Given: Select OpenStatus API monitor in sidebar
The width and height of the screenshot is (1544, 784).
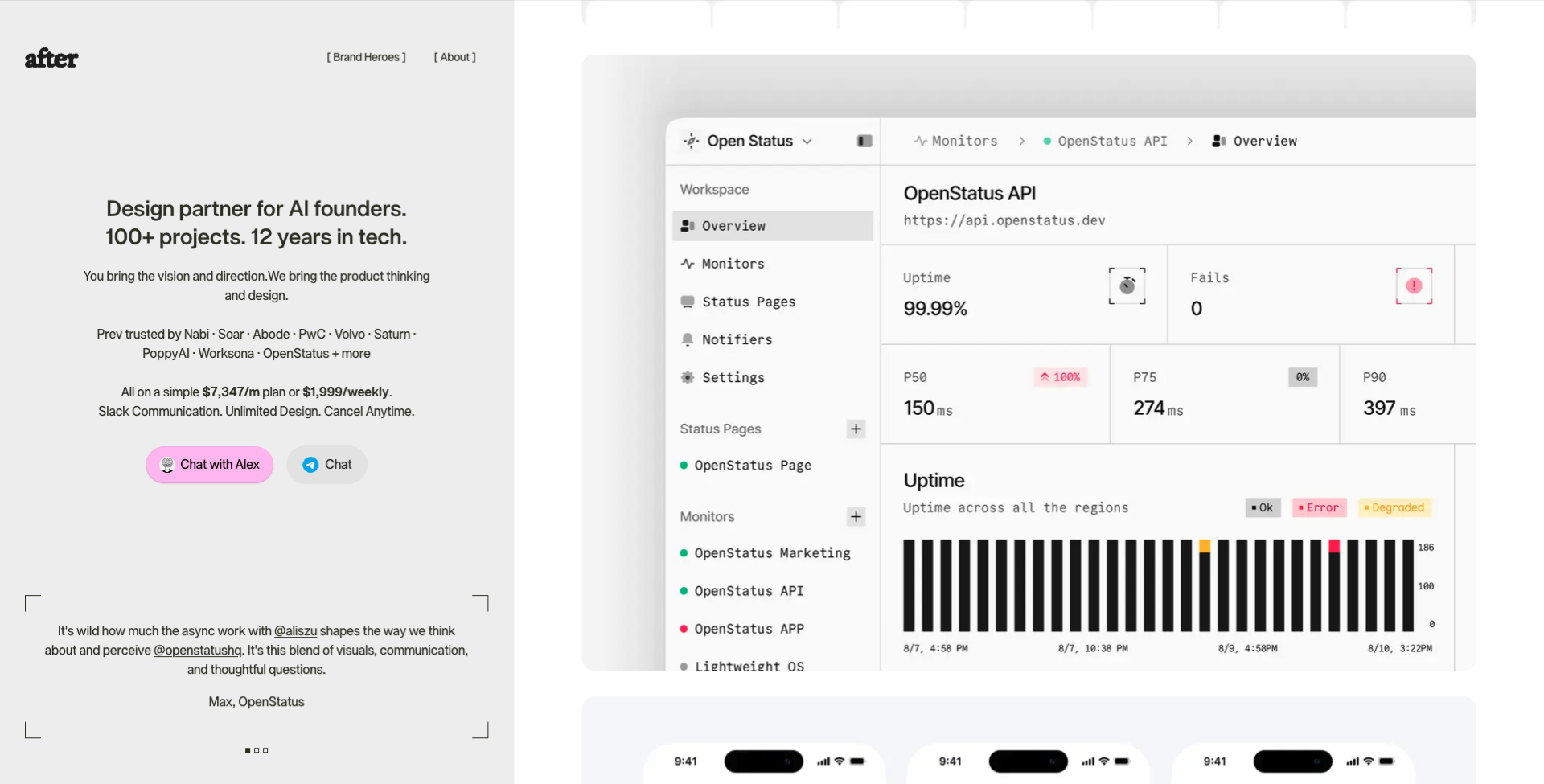Looking at the screenshot, I should pyautogui.click(x=741, y=591).
